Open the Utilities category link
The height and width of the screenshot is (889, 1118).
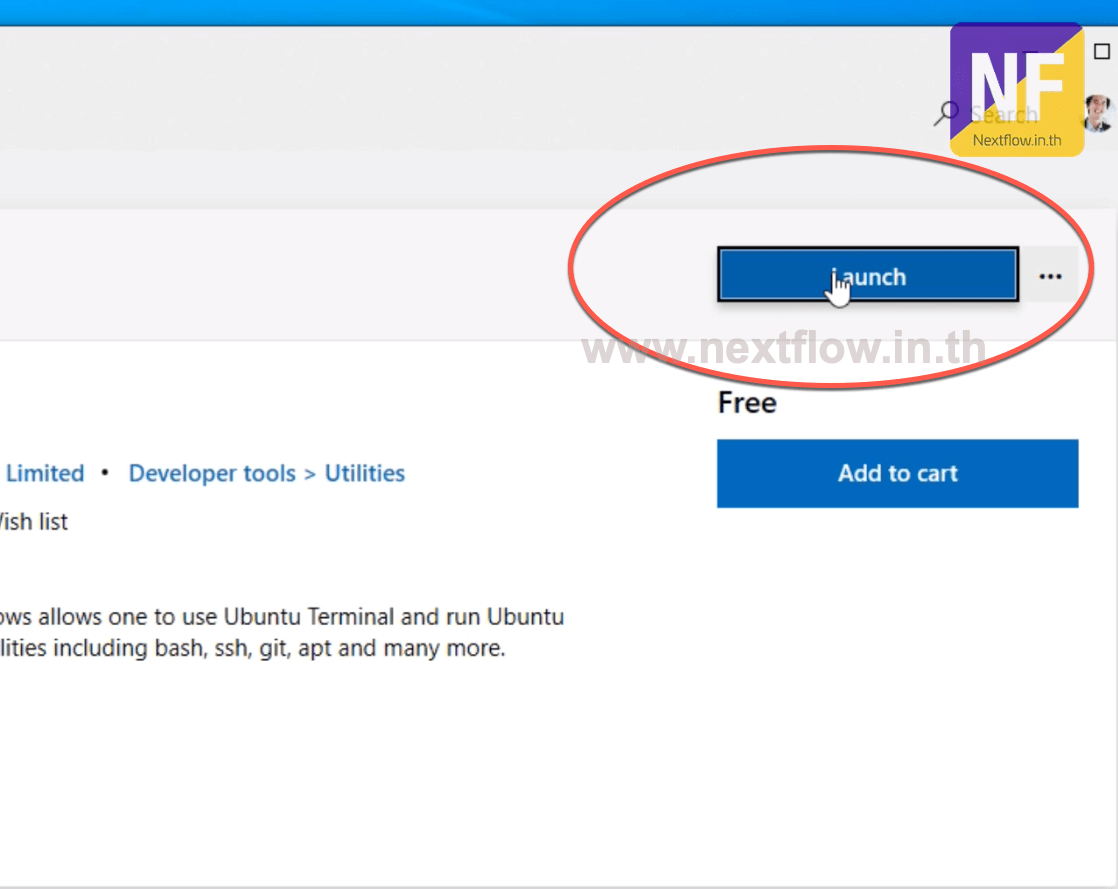364,473
